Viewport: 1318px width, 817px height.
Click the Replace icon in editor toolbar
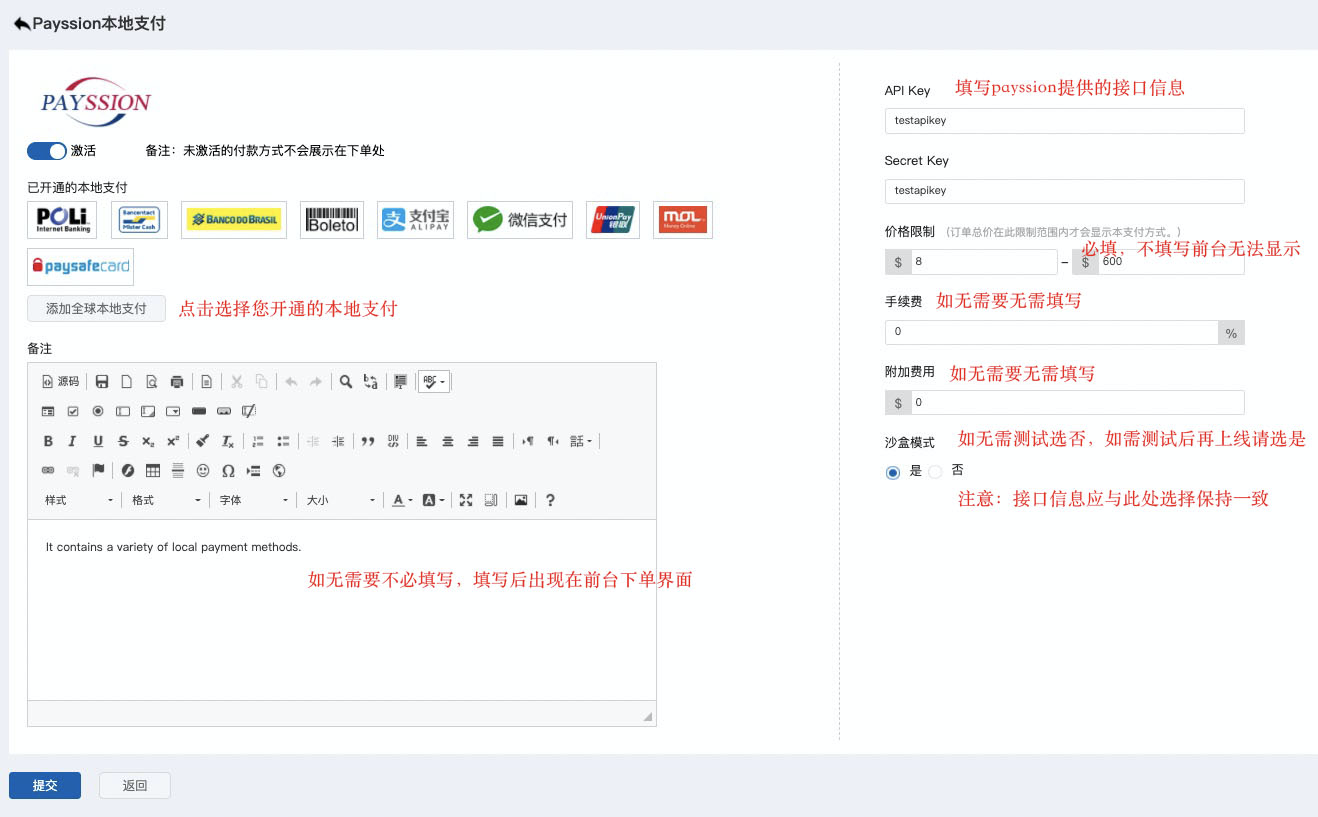[x=370, y=381]
